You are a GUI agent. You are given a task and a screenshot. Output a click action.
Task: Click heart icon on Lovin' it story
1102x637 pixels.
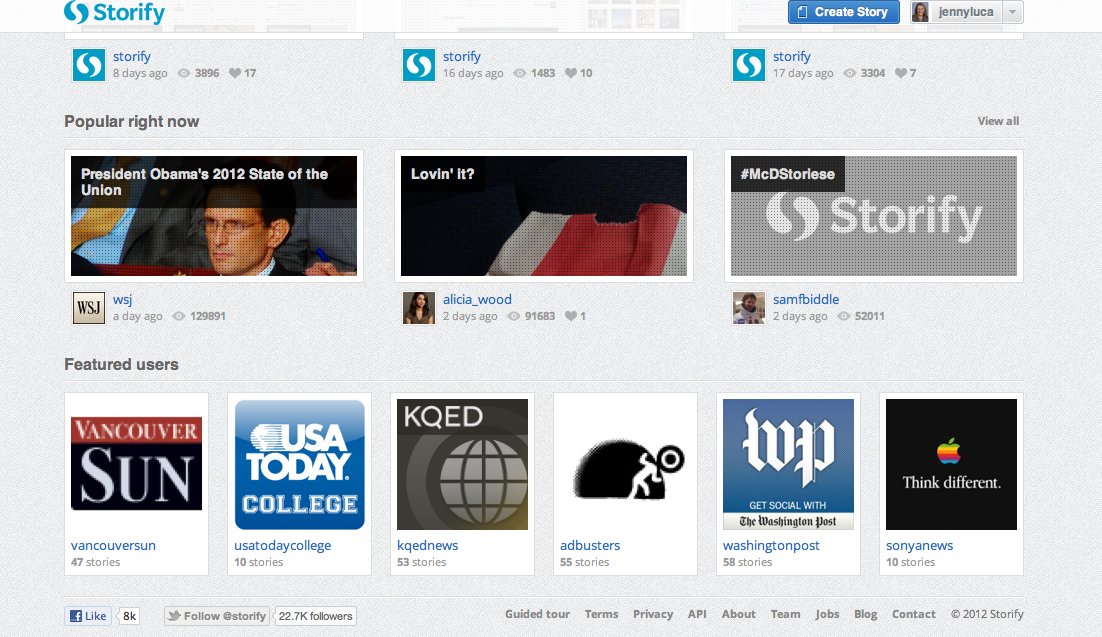pyautogui.click(x=571, y=316)
